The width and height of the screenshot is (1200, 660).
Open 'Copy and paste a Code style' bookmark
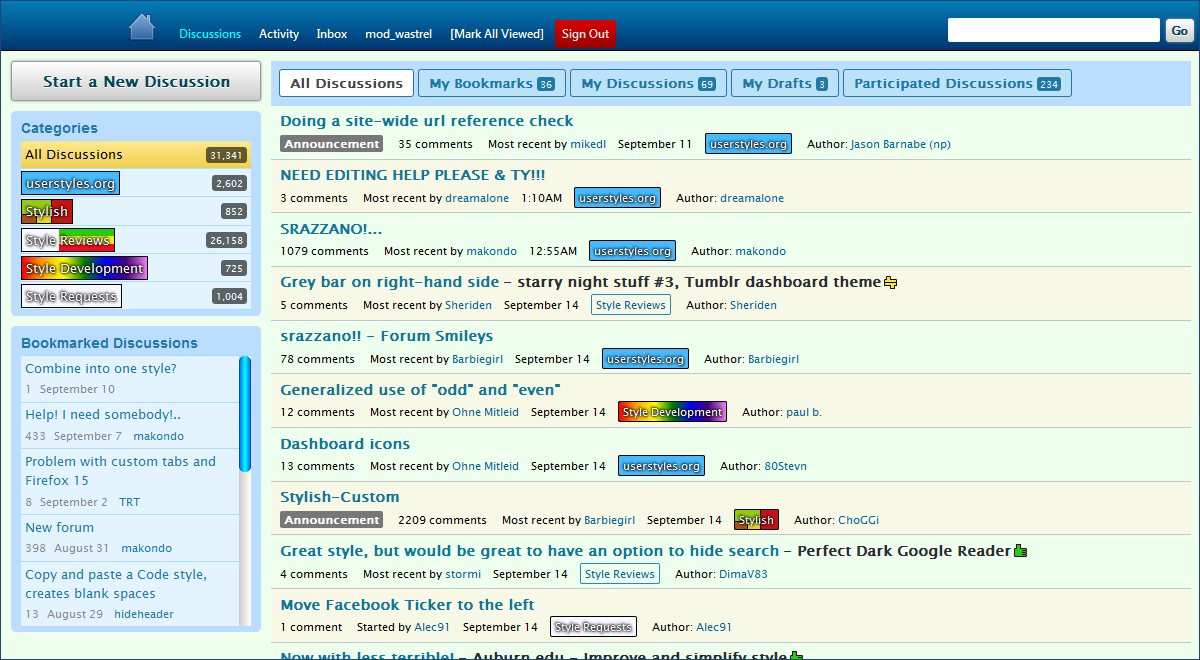click(116, 584)
